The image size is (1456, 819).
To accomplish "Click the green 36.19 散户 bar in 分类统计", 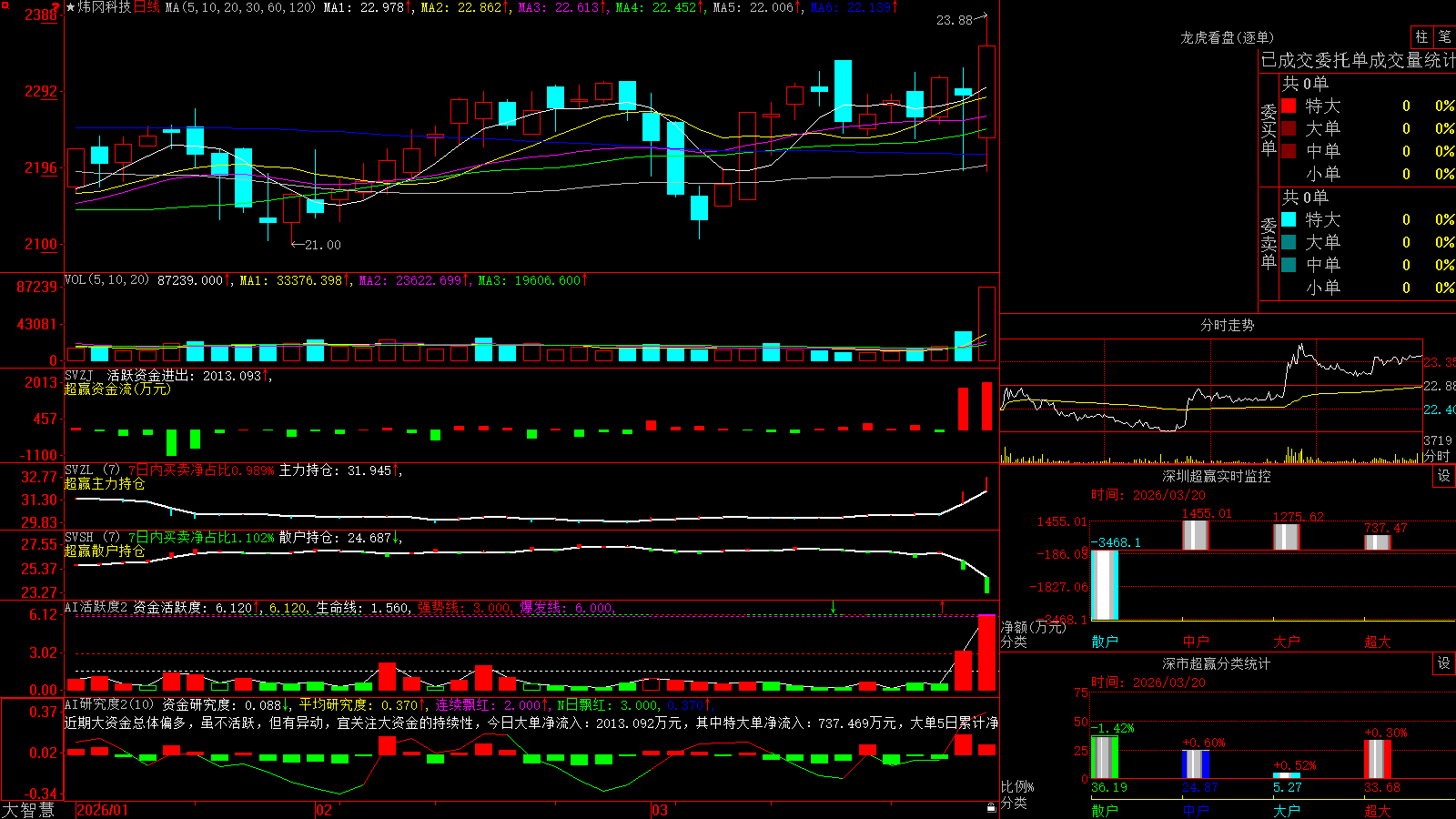I will (x=1105, y=757).
